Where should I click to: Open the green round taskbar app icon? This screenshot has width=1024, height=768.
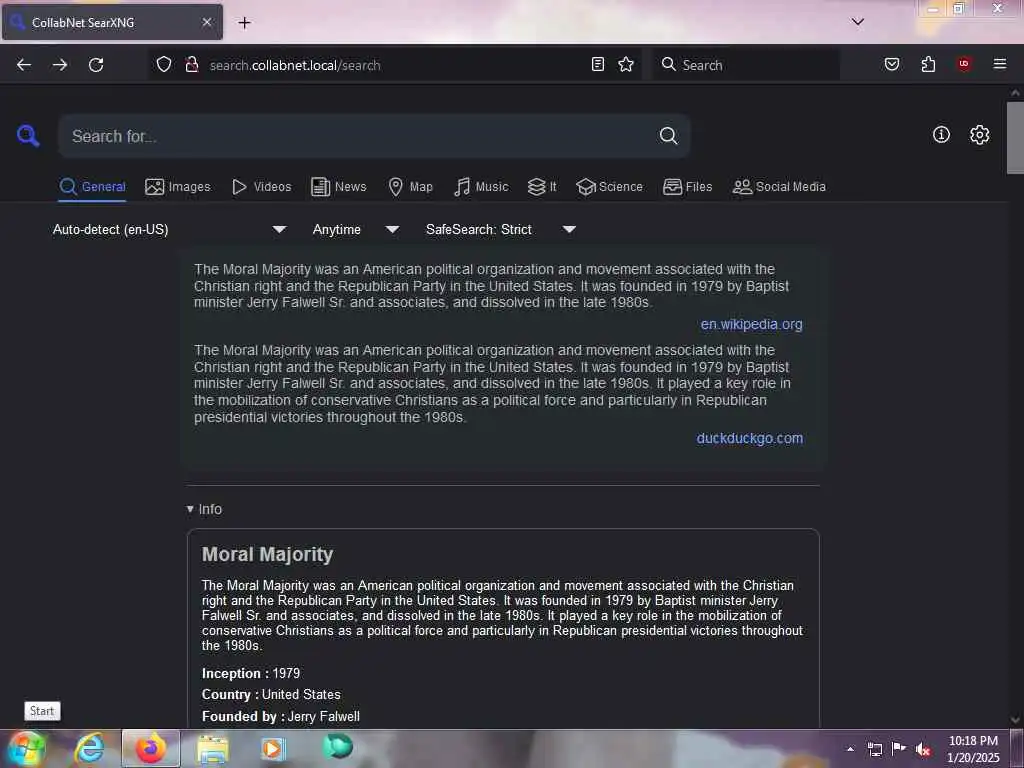338,746
